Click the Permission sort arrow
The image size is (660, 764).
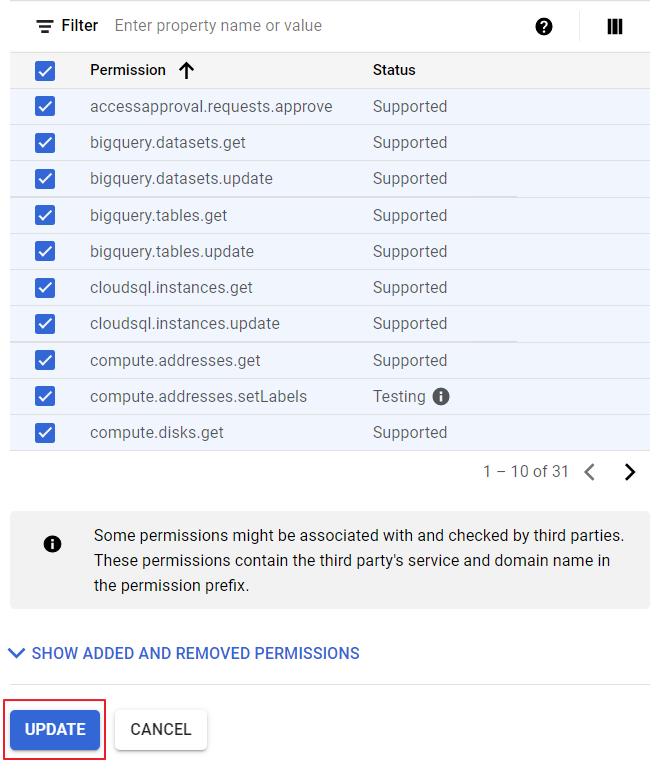click(x=186, y=70)
